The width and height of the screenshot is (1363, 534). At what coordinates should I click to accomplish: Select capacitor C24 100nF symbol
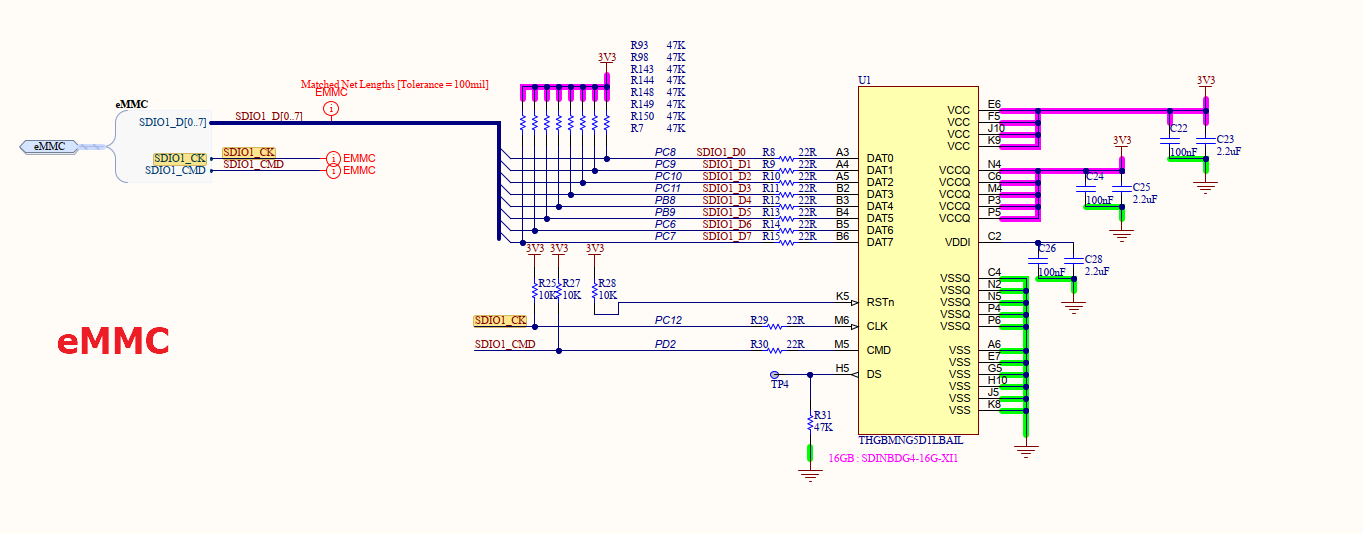[x=1086, y=188]
